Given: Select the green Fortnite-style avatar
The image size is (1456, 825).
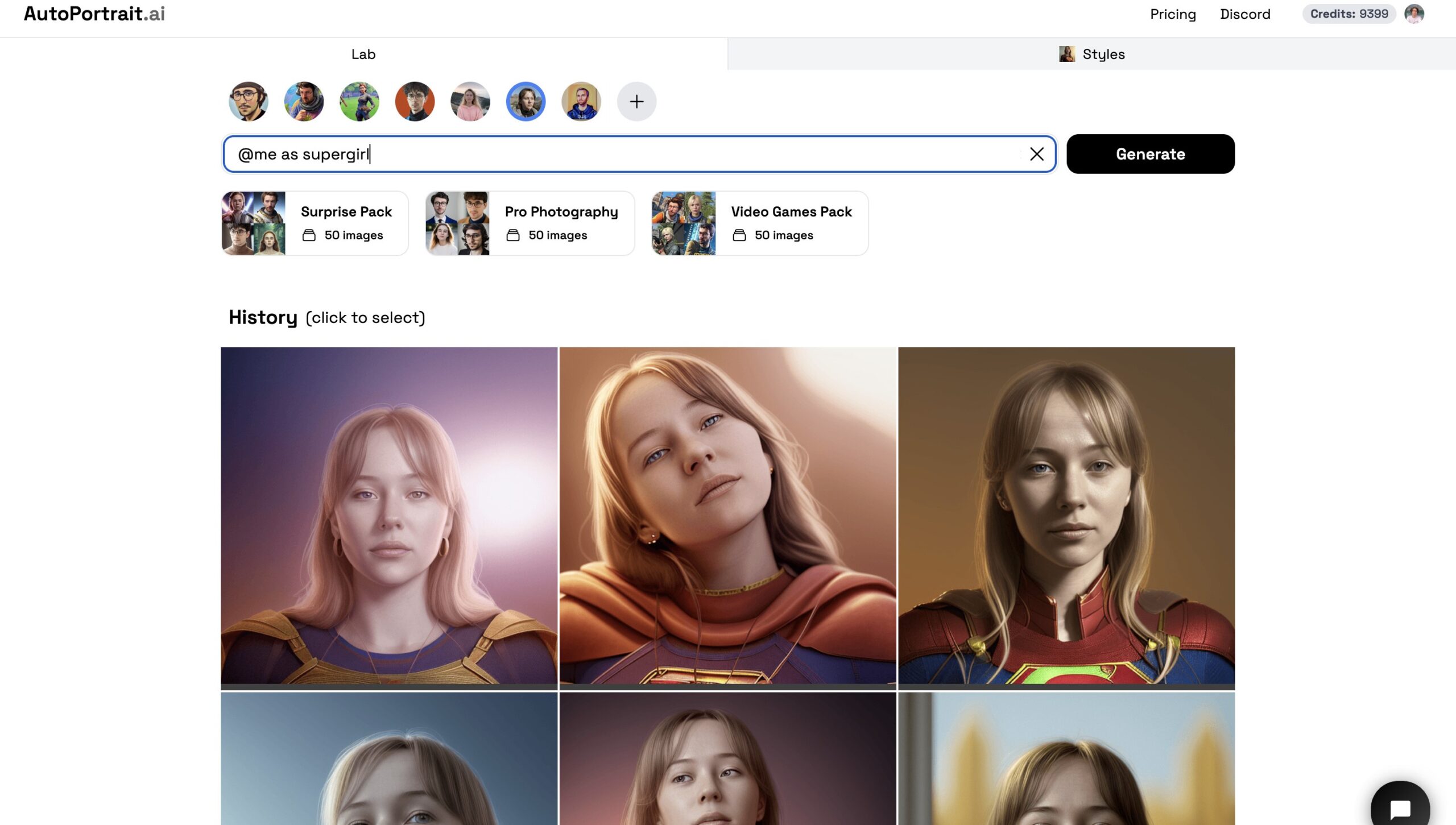Looking at the screenshot, I should point(359,101).
